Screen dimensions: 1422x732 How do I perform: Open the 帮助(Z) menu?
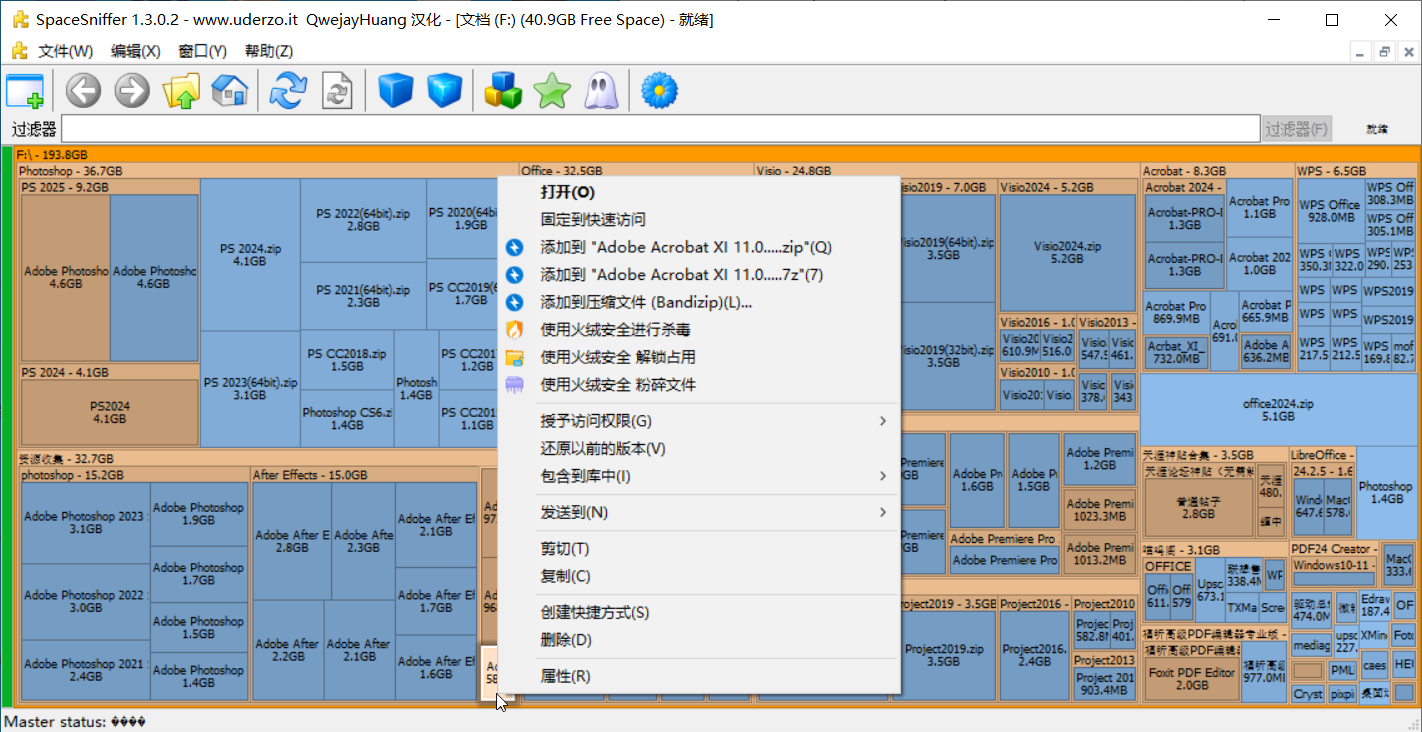(269, 51)
